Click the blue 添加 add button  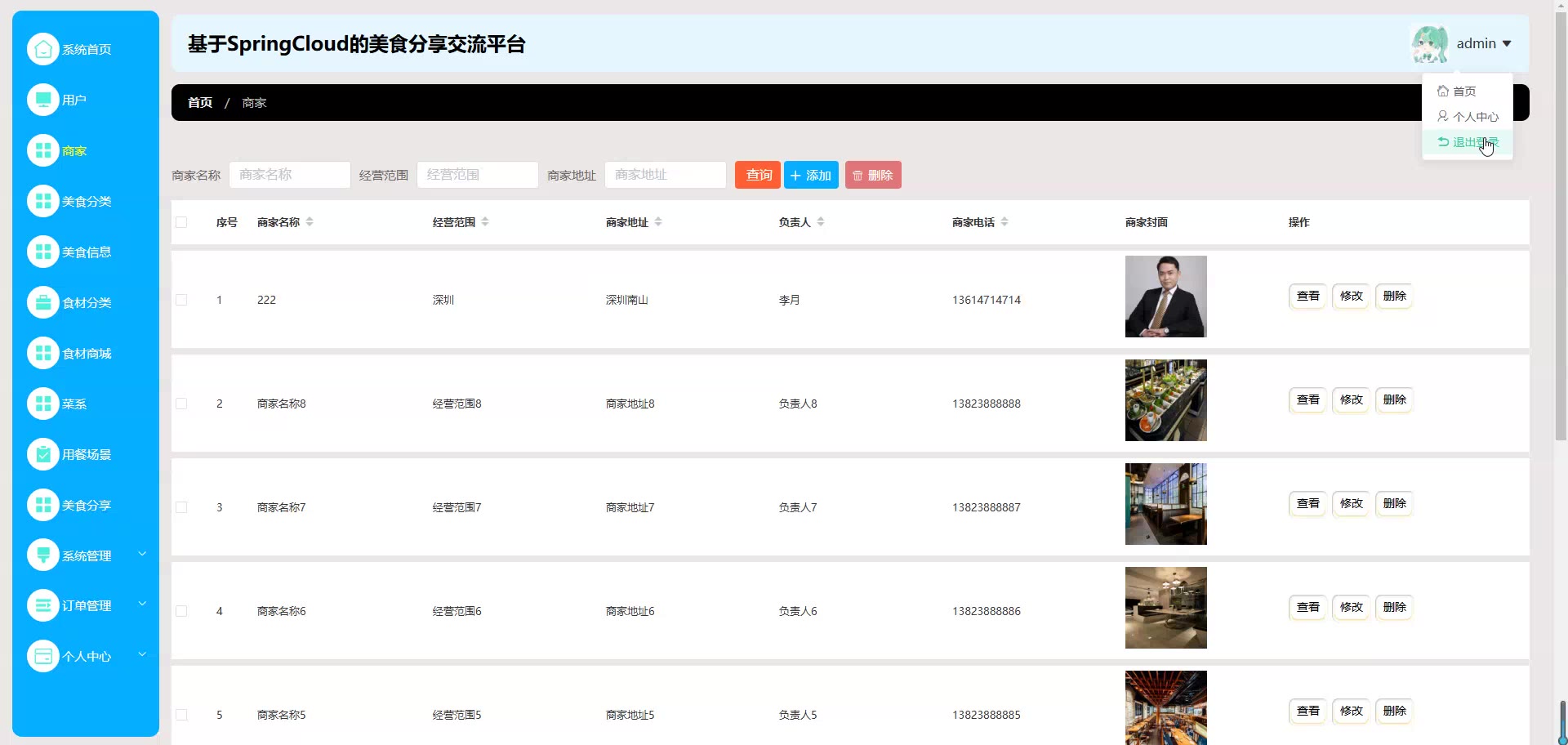tap(811, 175)
